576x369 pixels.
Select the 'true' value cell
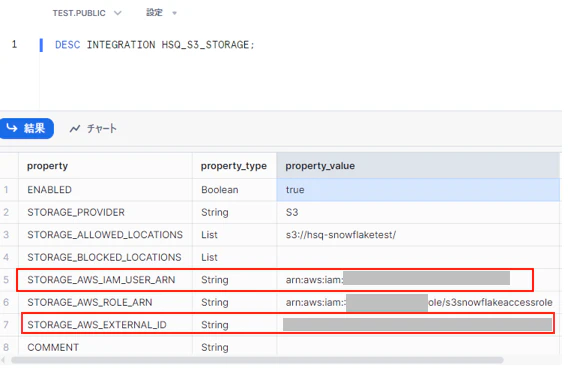[418, 190]
